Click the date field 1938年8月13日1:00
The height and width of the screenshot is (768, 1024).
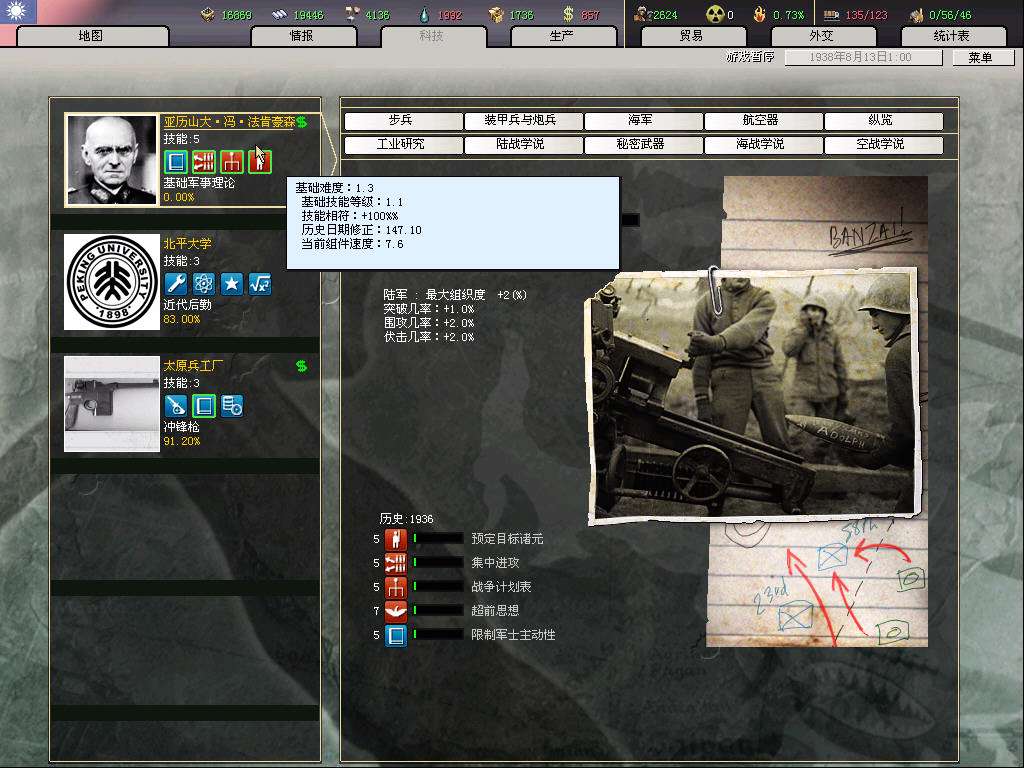[x=863, y=57]
